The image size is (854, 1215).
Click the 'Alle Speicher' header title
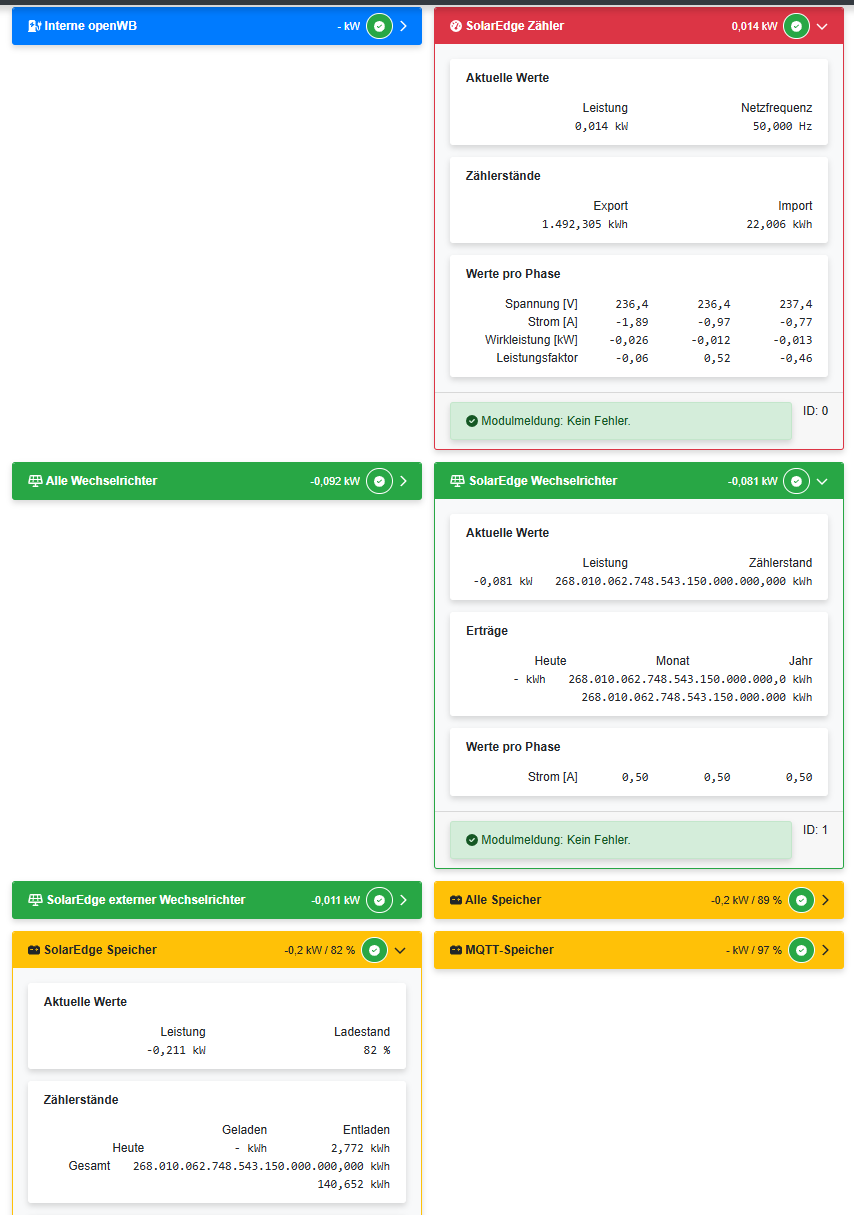pyautogui.click(x=504, y=900)
